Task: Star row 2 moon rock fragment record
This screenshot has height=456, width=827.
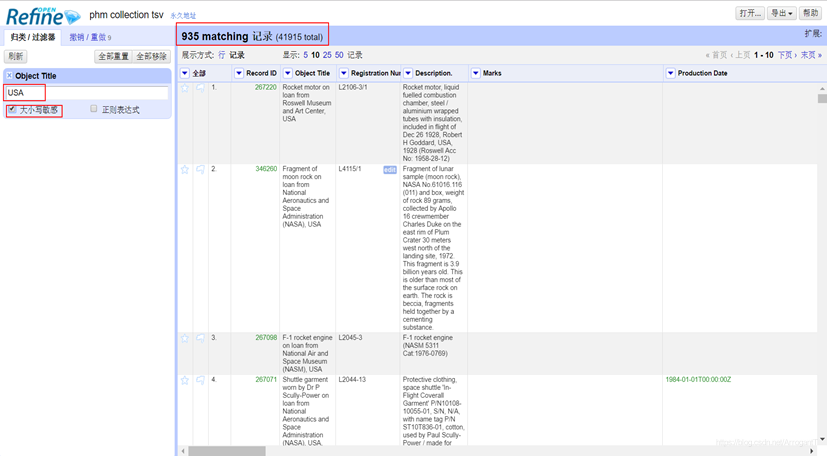Action: (x=185, y=170)
